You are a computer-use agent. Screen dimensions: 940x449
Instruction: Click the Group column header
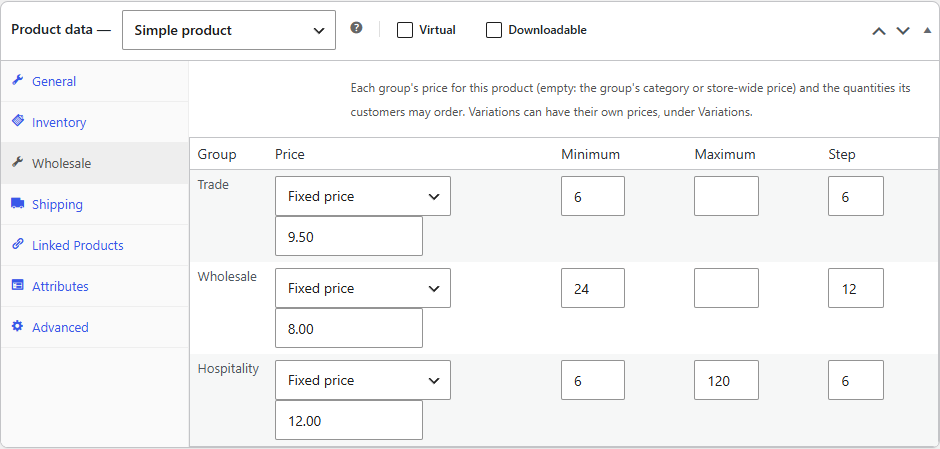217,155
